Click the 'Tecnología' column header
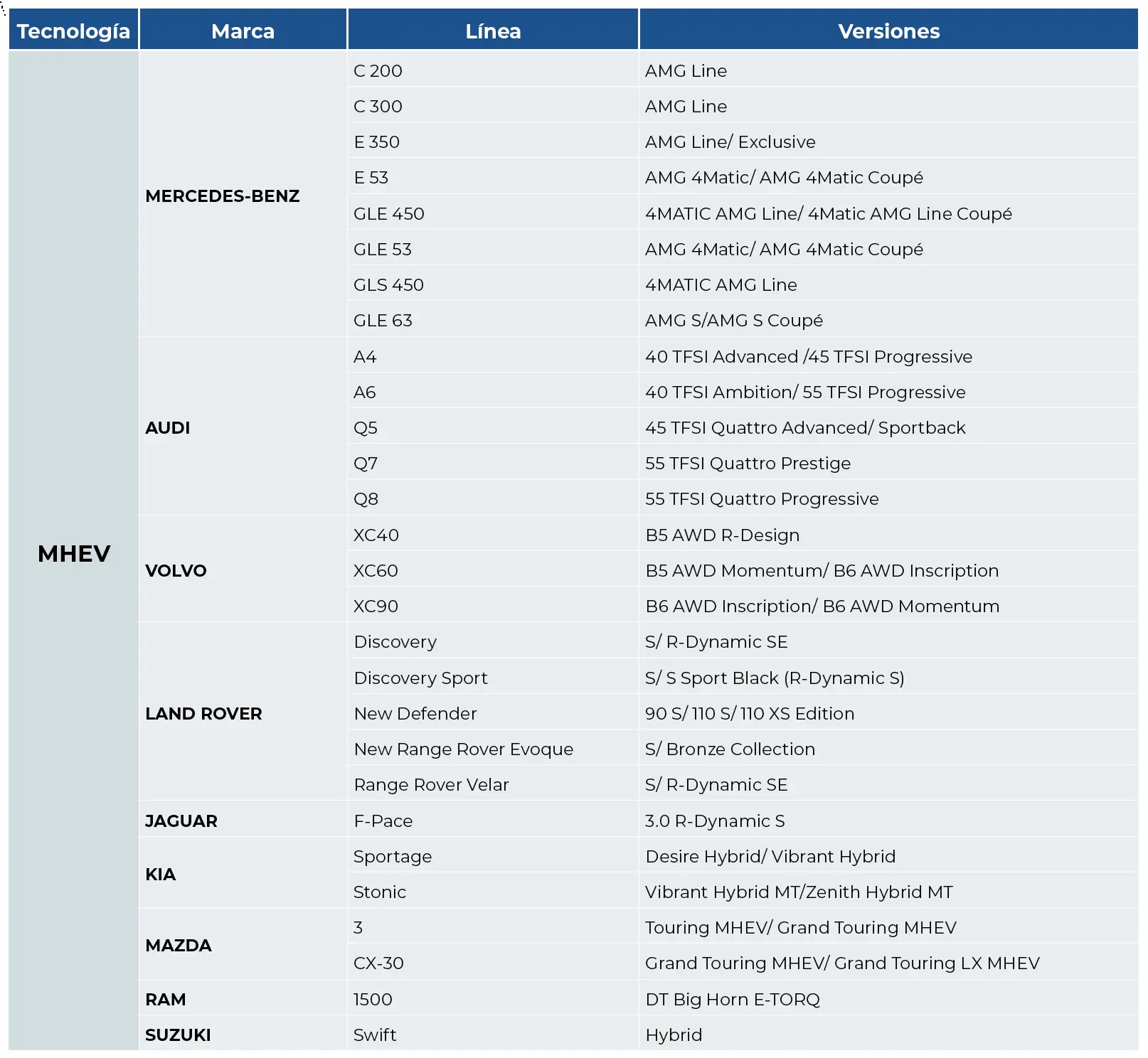This screenshot has width=1148, height=1058. tap(73, 31)
